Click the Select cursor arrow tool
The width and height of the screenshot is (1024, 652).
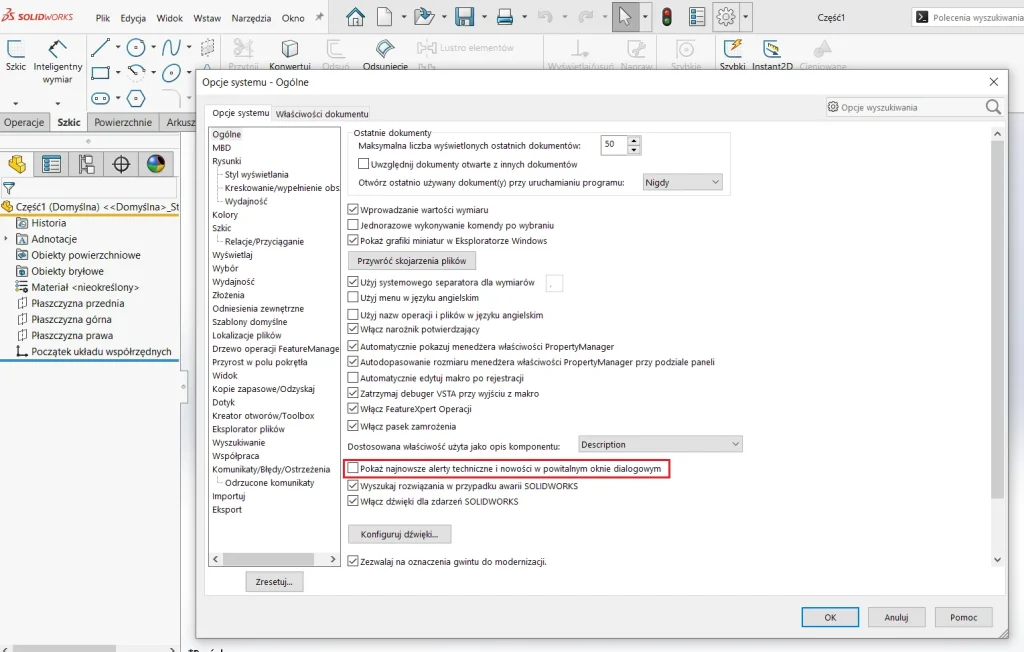point(625,16)
